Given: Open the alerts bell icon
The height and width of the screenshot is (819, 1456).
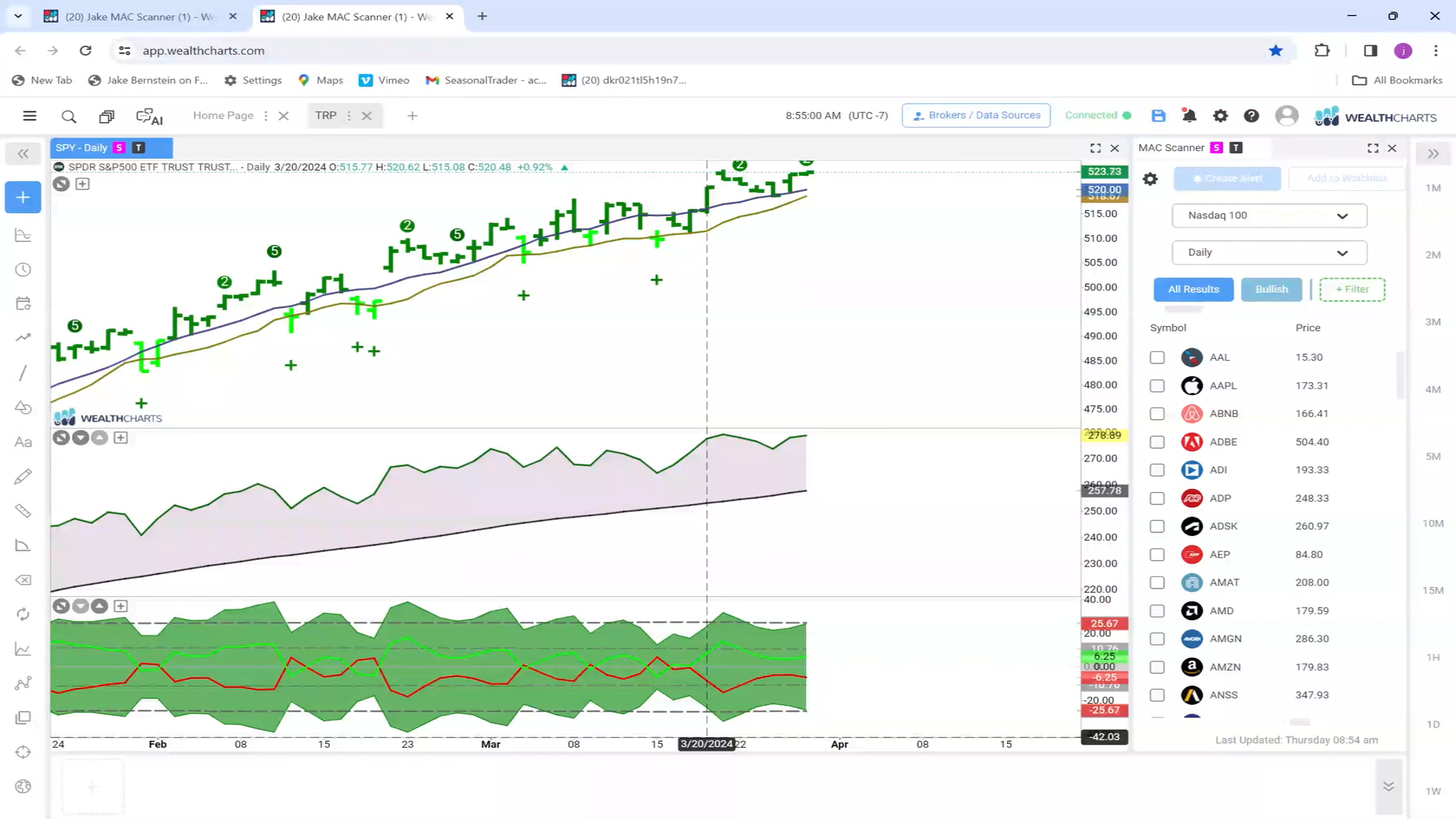Looking at the screenshot, I should [x=1189, y=116].
